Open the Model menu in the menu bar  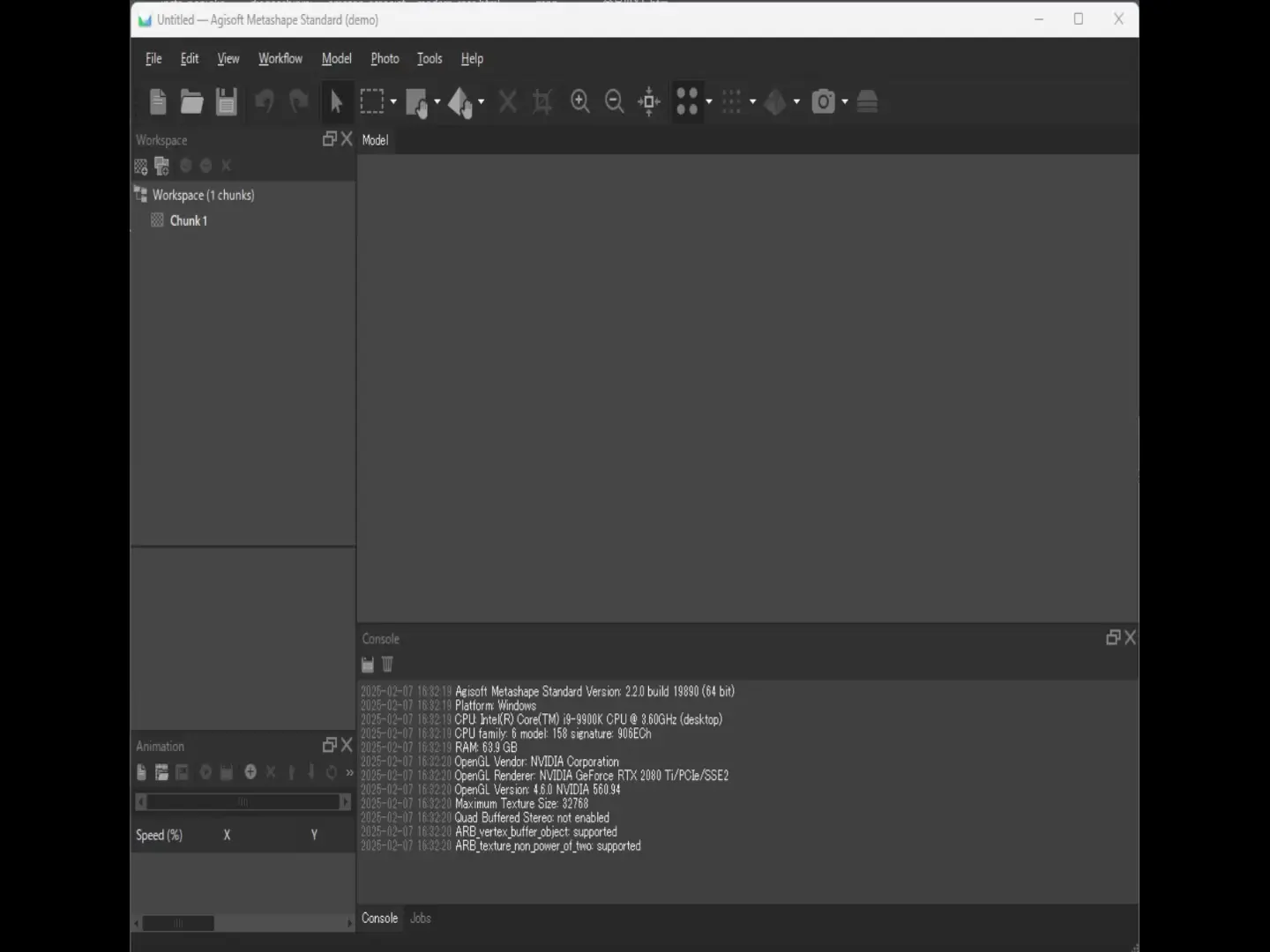point(337,59)
